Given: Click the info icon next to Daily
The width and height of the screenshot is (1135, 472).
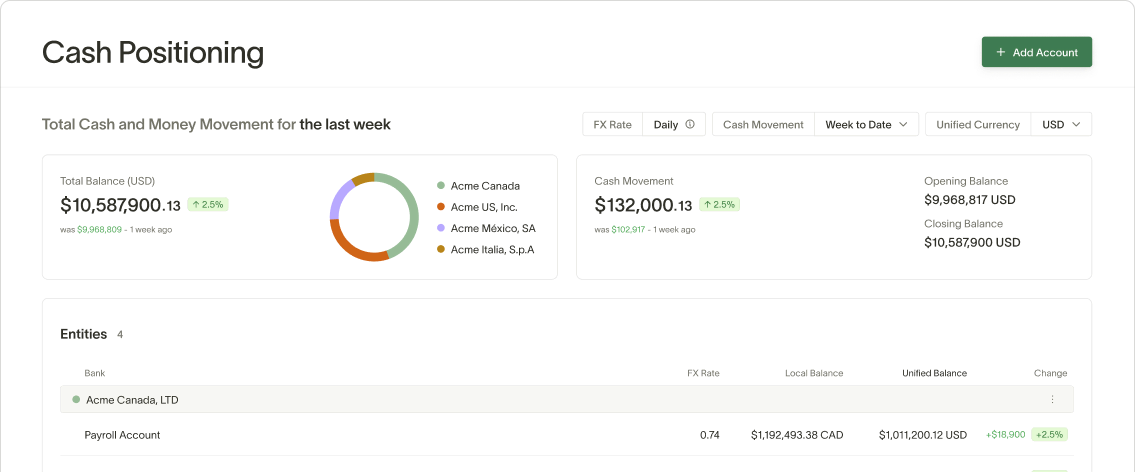Looking at the screenshot, I should click(x=690, y=125).
